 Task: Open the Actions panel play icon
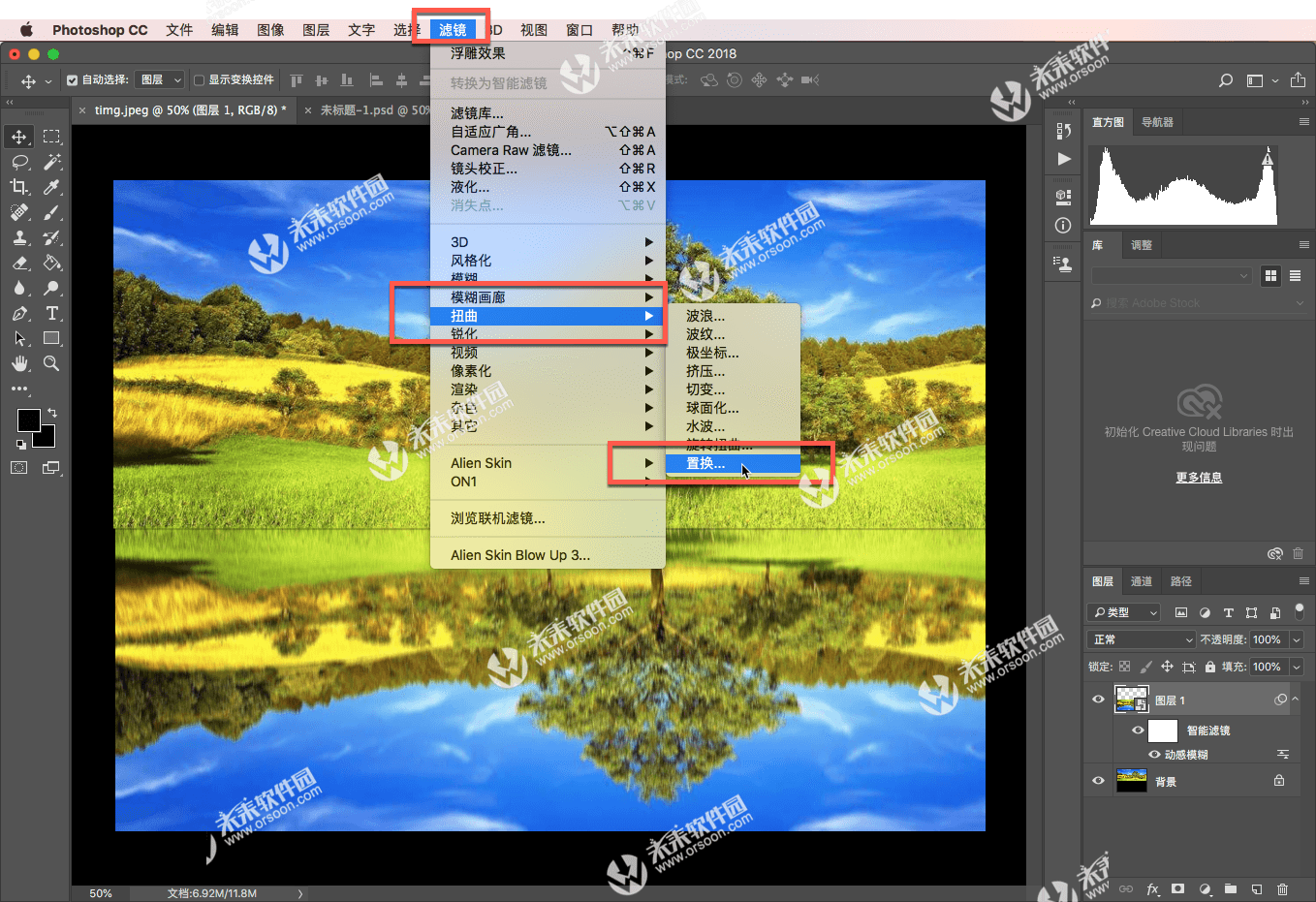click(1064, 158)
